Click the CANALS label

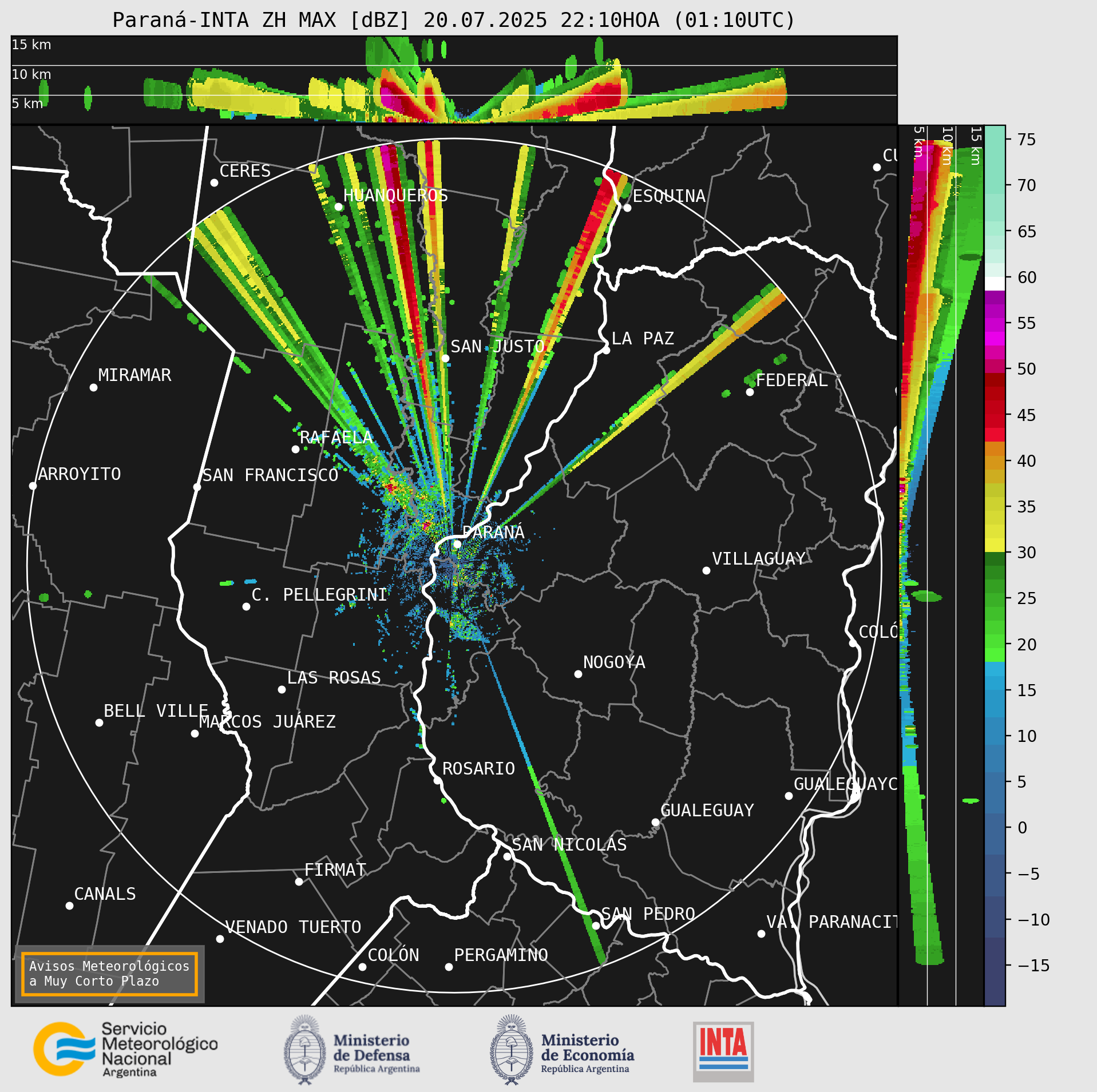pyautogui.click(x=105, y=894)
